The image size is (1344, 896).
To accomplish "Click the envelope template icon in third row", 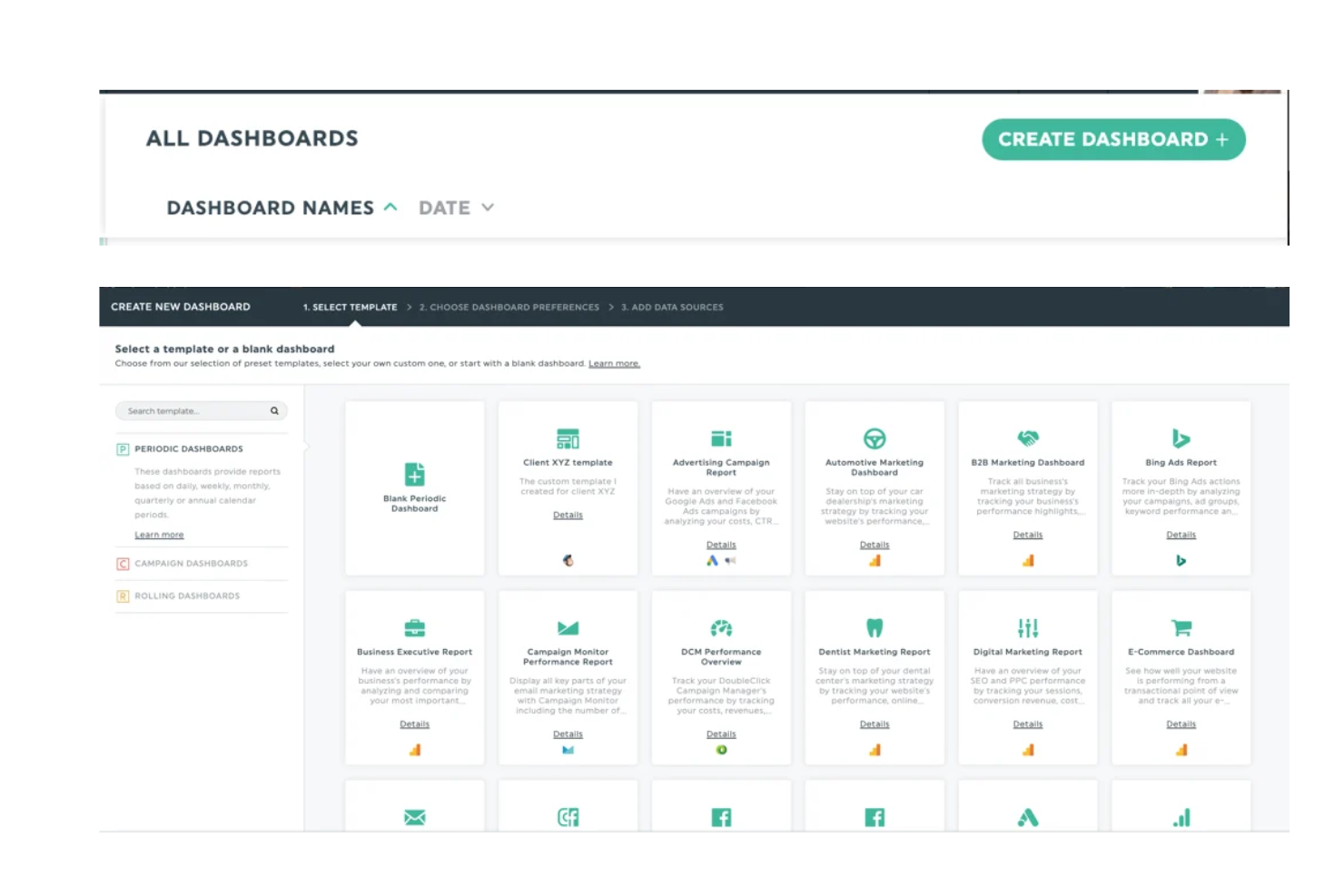I will pyautogui.click(x=414, y=818).
